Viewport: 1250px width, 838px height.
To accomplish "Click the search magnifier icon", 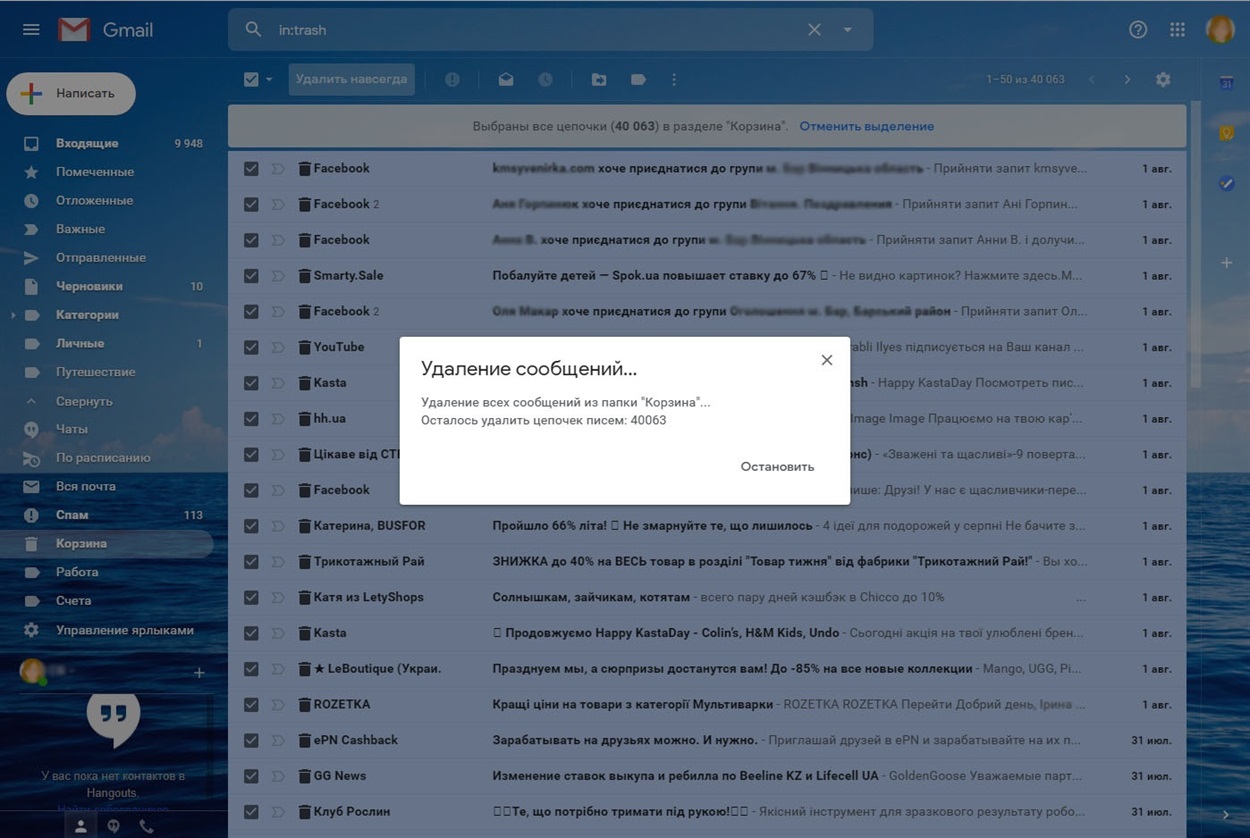I will (254, 30).
